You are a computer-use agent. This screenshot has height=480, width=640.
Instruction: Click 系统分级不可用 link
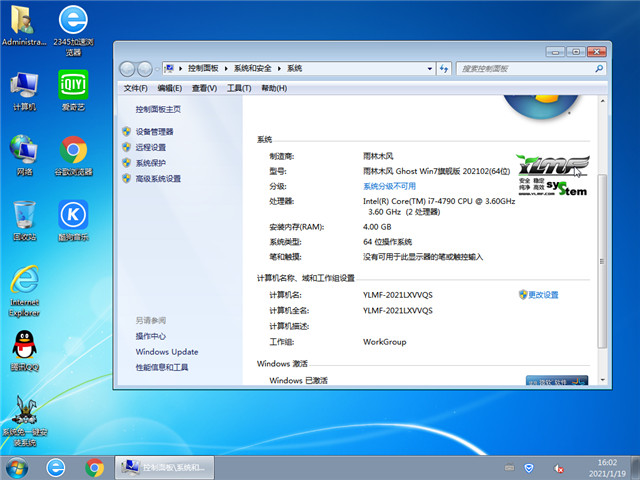[x=389, y=186]
